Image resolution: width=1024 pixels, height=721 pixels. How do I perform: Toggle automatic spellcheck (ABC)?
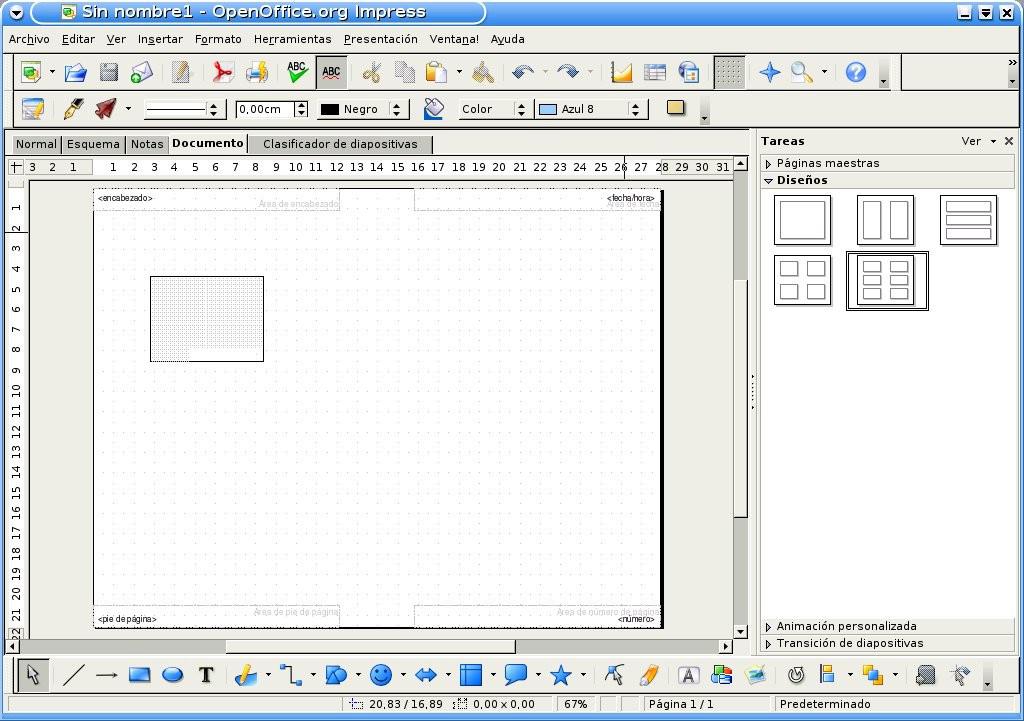click(331, 72)
